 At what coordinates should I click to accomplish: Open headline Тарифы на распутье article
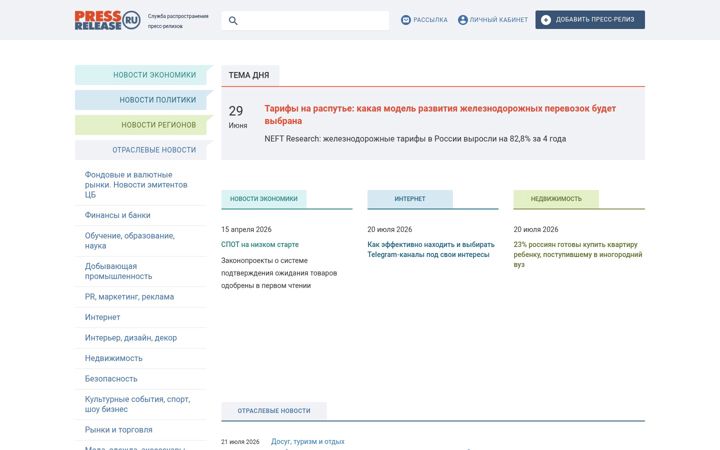point(440,115)
